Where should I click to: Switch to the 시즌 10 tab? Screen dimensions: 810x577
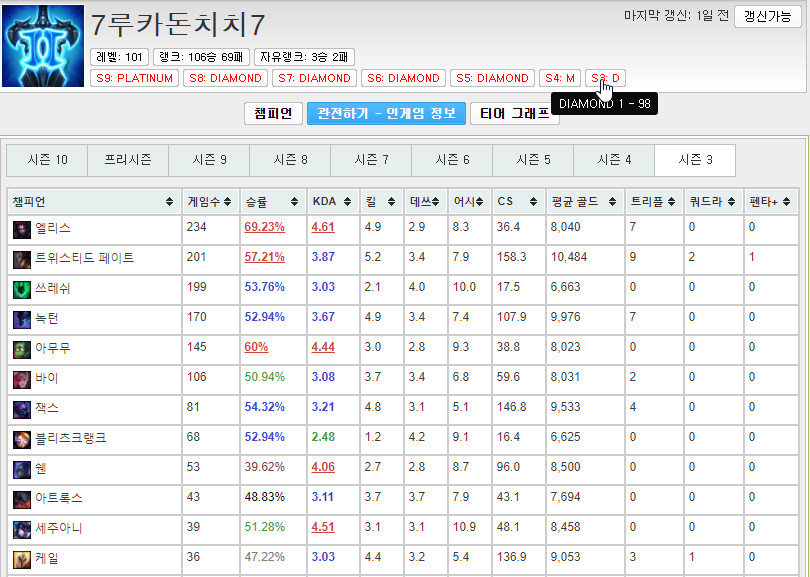[x=47, y=160]
